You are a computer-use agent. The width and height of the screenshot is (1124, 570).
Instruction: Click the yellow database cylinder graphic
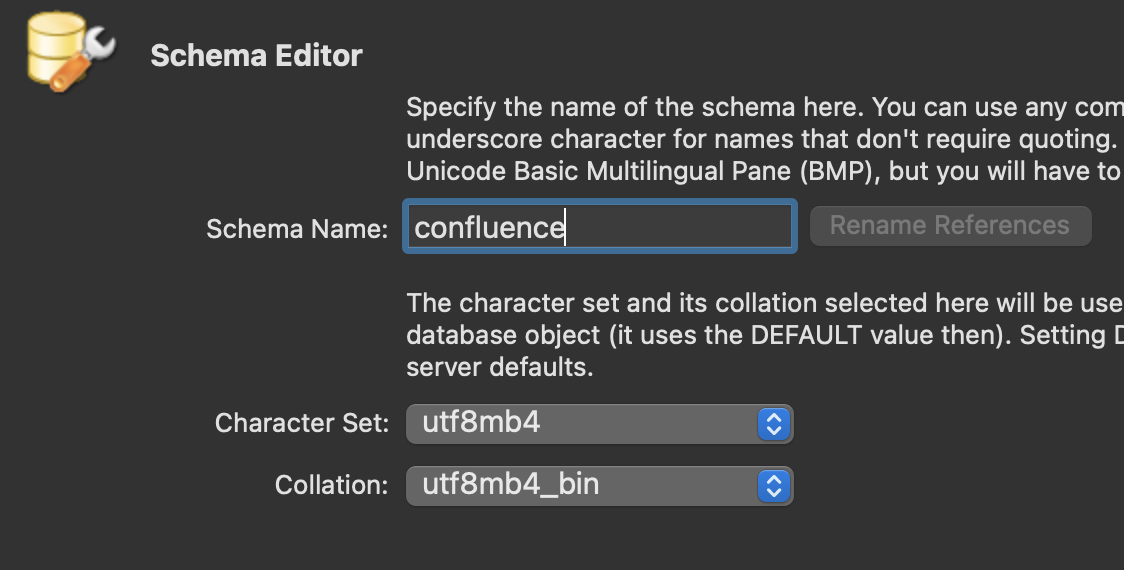click(x=55, y=47)
